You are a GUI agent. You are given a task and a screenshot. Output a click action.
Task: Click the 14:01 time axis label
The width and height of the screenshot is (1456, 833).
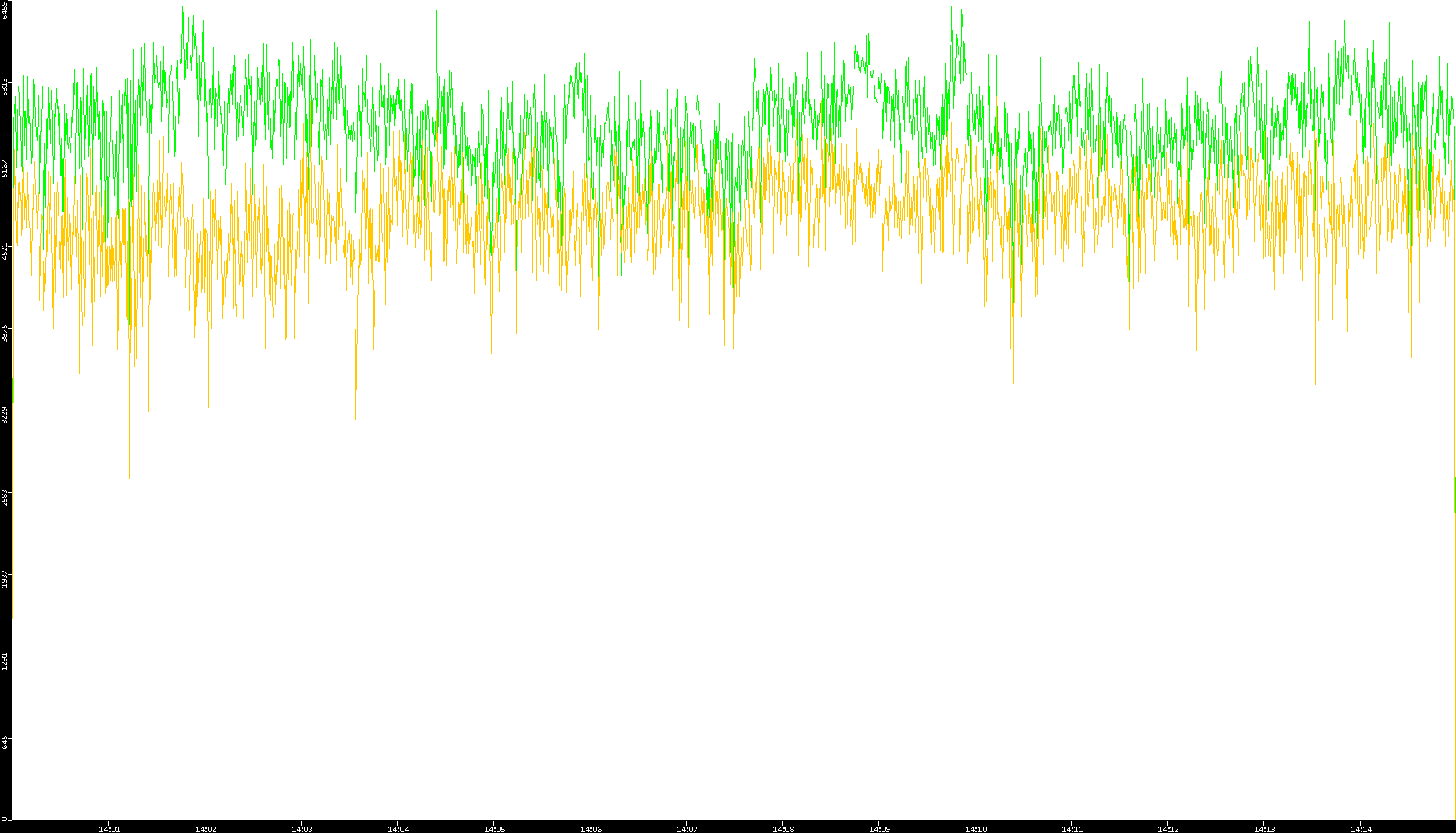[x=109, y=829]
